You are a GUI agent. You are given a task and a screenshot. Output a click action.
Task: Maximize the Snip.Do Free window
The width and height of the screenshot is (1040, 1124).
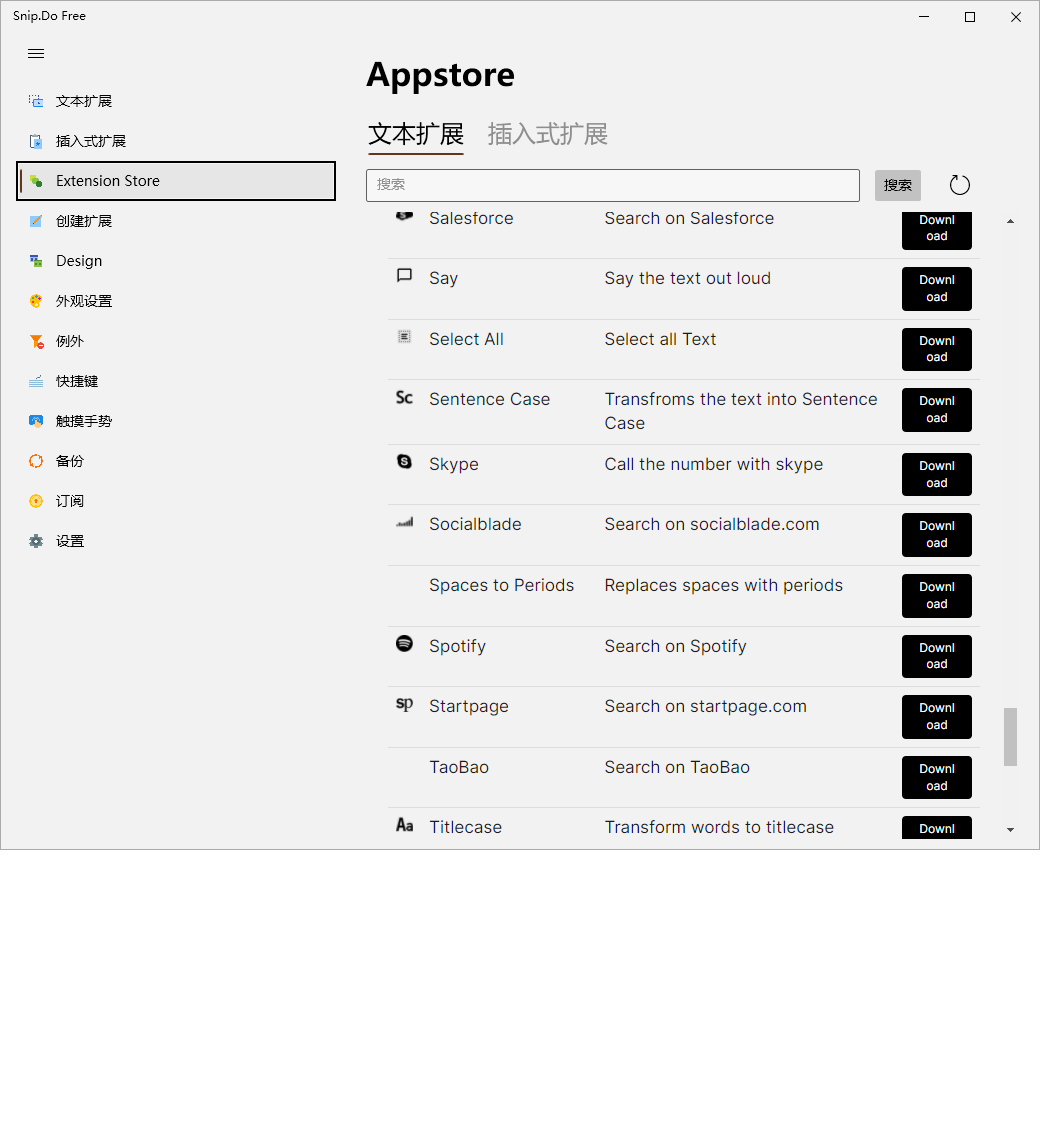click(970, 17)
